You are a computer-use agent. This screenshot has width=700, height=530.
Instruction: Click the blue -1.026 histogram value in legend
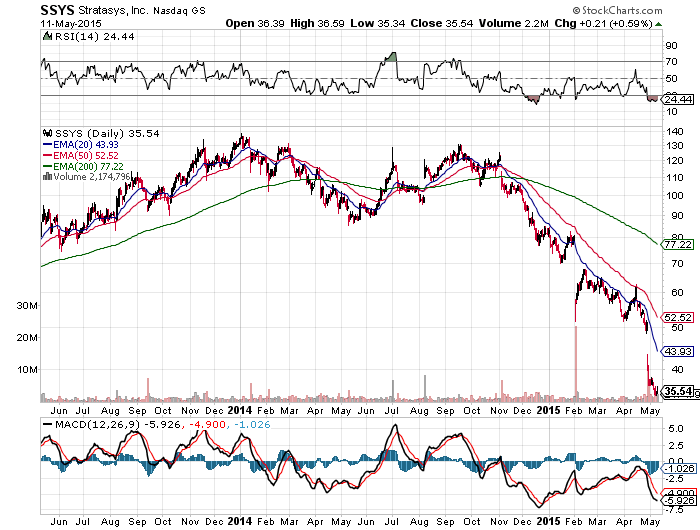coord(252,425)
